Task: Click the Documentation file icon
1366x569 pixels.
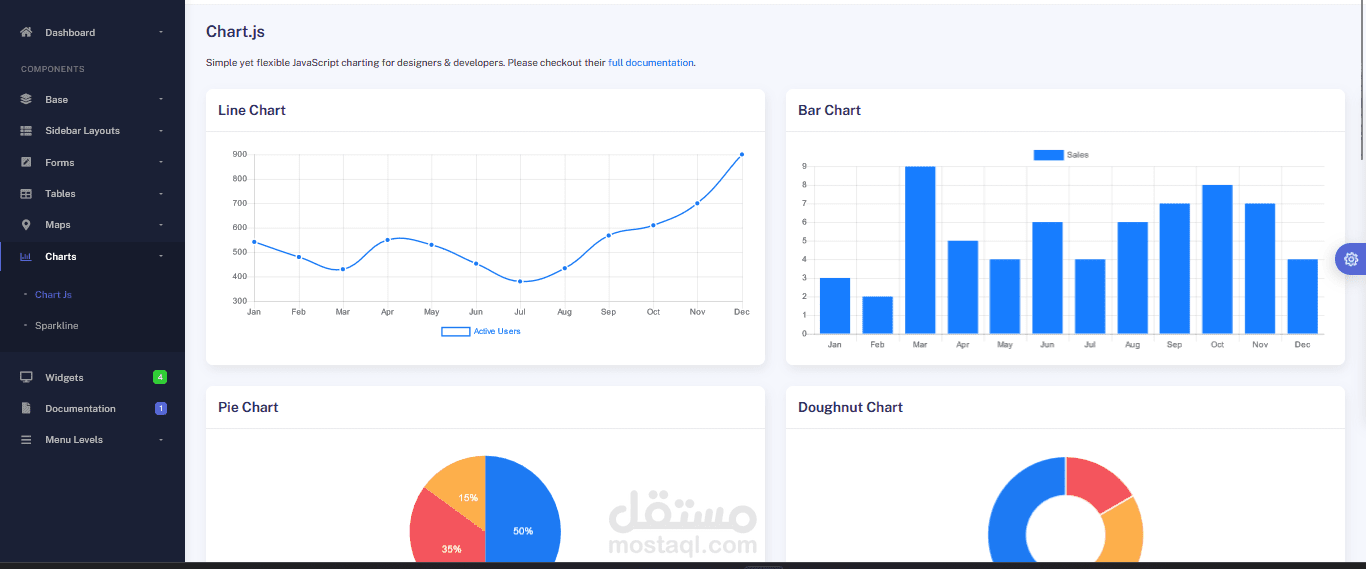Action: (26, 408)
